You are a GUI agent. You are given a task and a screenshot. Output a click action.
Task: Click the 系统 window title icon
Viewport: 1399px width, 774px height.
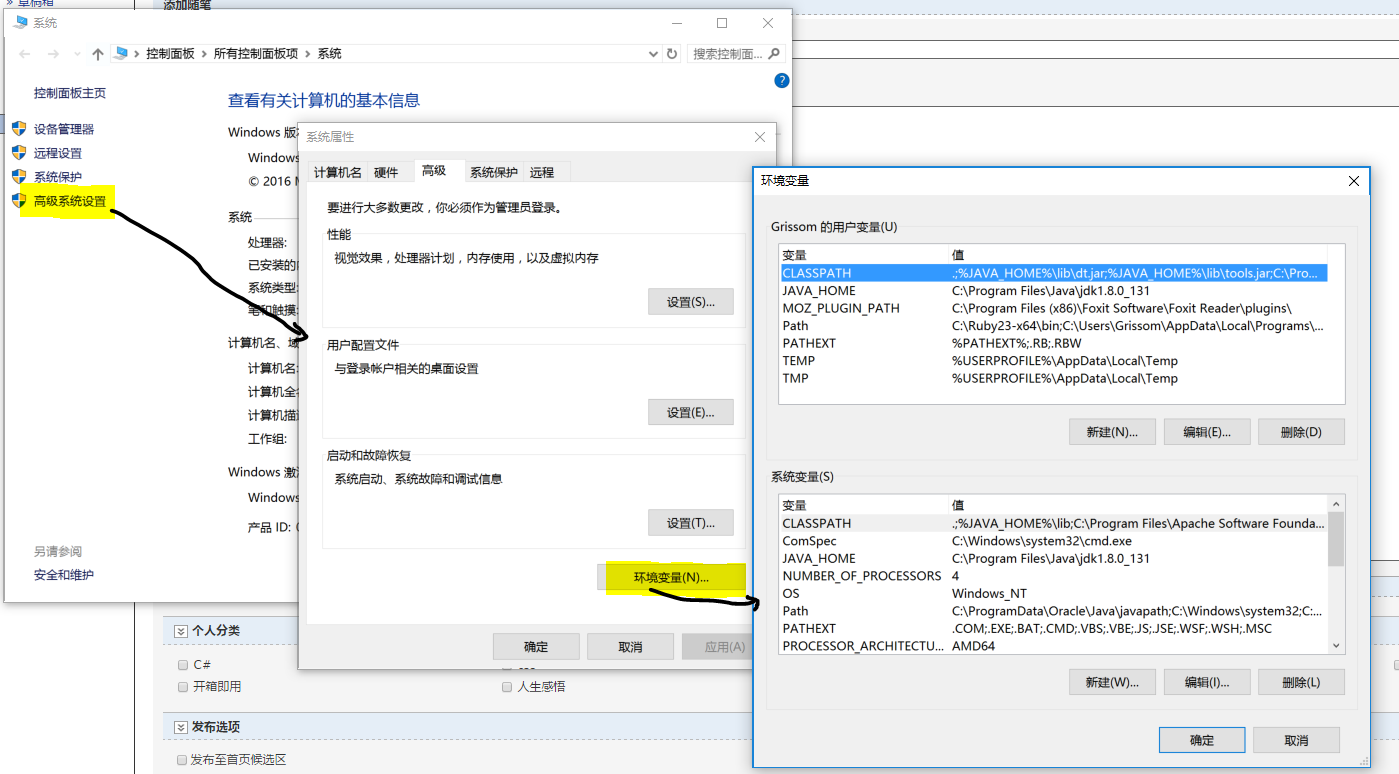pyautogui.click(x=21, y=22)
